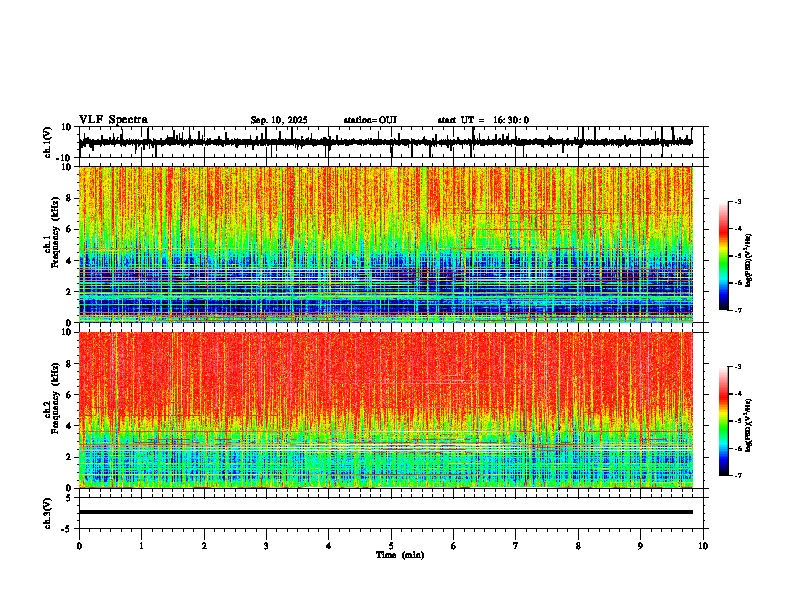Click time axis tick label "3"
This screenshot has height=612, width=792.
coord(266,546)
